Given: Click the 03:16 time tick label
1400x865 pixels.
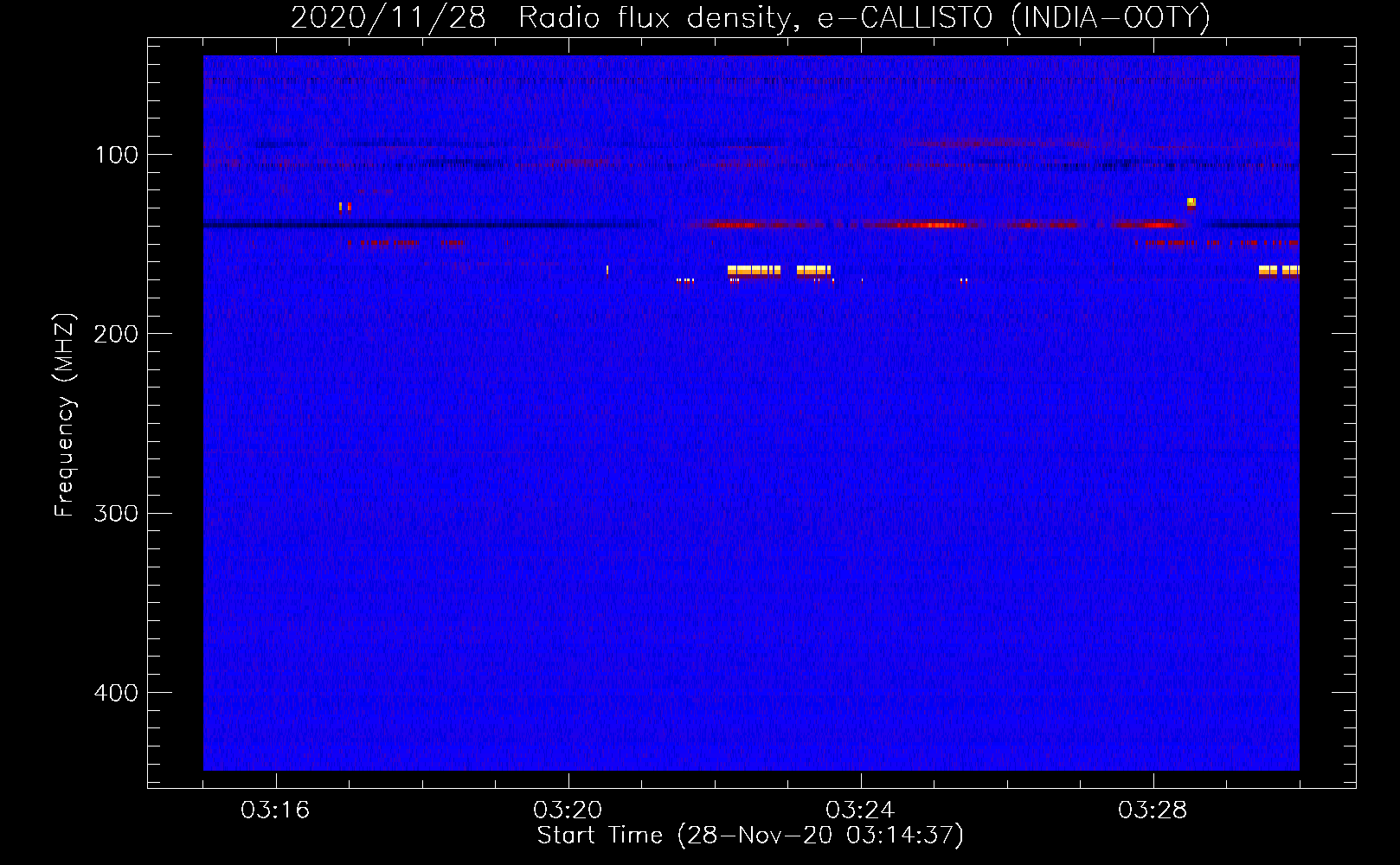Looking at the screenshot, I should click(x=275, y=811).
